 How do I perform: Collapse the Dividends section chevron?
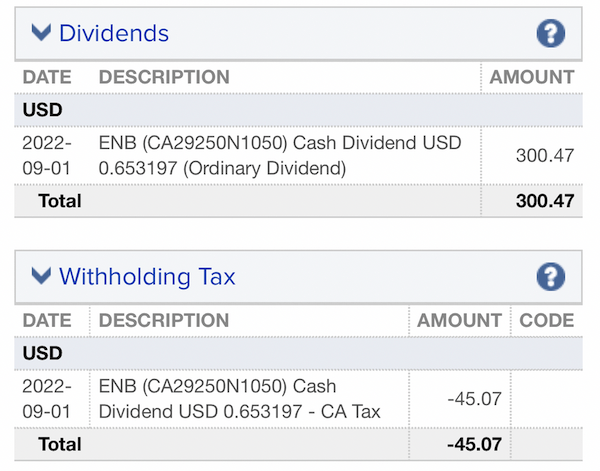tap(41, 33)
